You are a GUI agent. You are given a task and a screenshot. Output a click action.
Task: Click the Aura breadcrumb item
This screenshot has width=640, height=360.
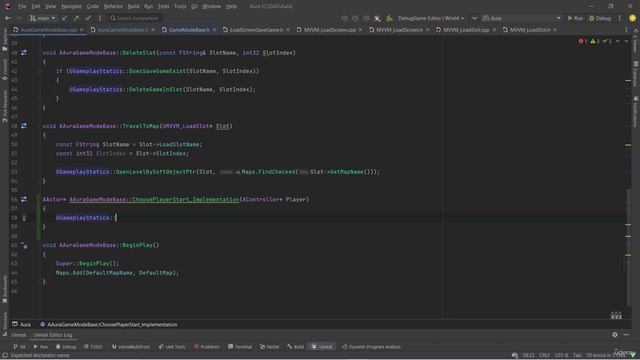tap(22, 324)
